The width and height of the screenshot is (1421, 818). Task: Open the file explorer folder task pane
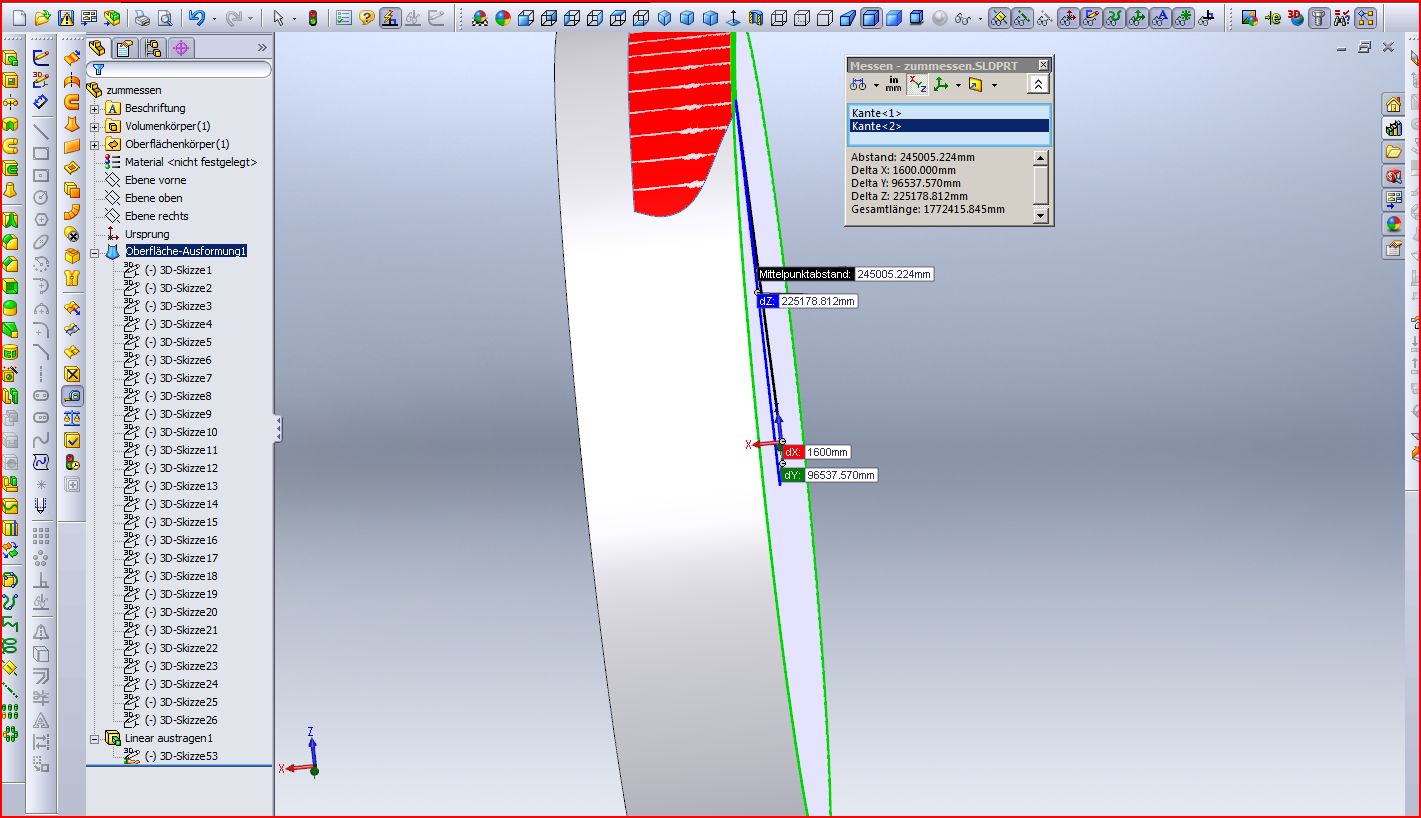1393,152
